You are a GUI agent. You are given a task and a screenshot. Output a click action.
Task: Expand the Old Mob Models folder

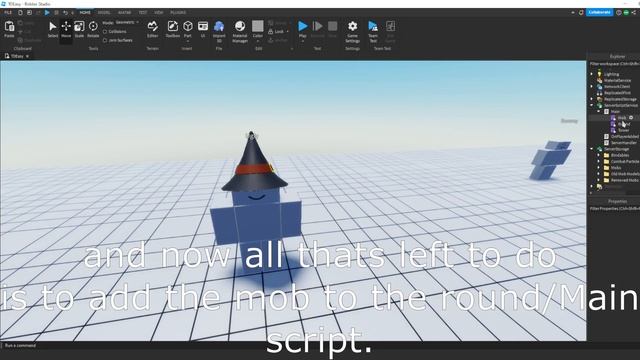tap(599, 174)
